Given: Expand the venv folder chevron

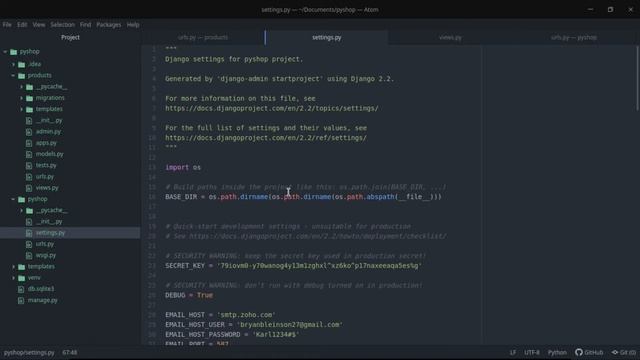Looking at the screenshot, I should [13, 278].
